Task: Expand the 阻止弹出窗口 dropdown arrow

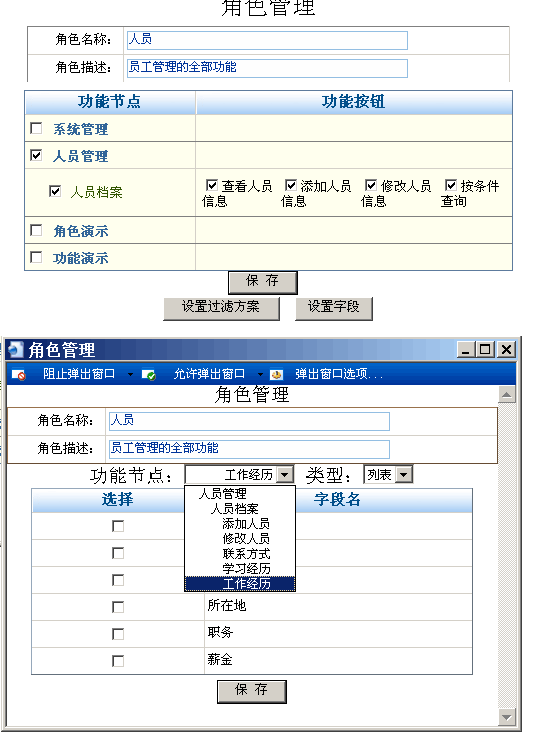Action: tap(130, 375)
